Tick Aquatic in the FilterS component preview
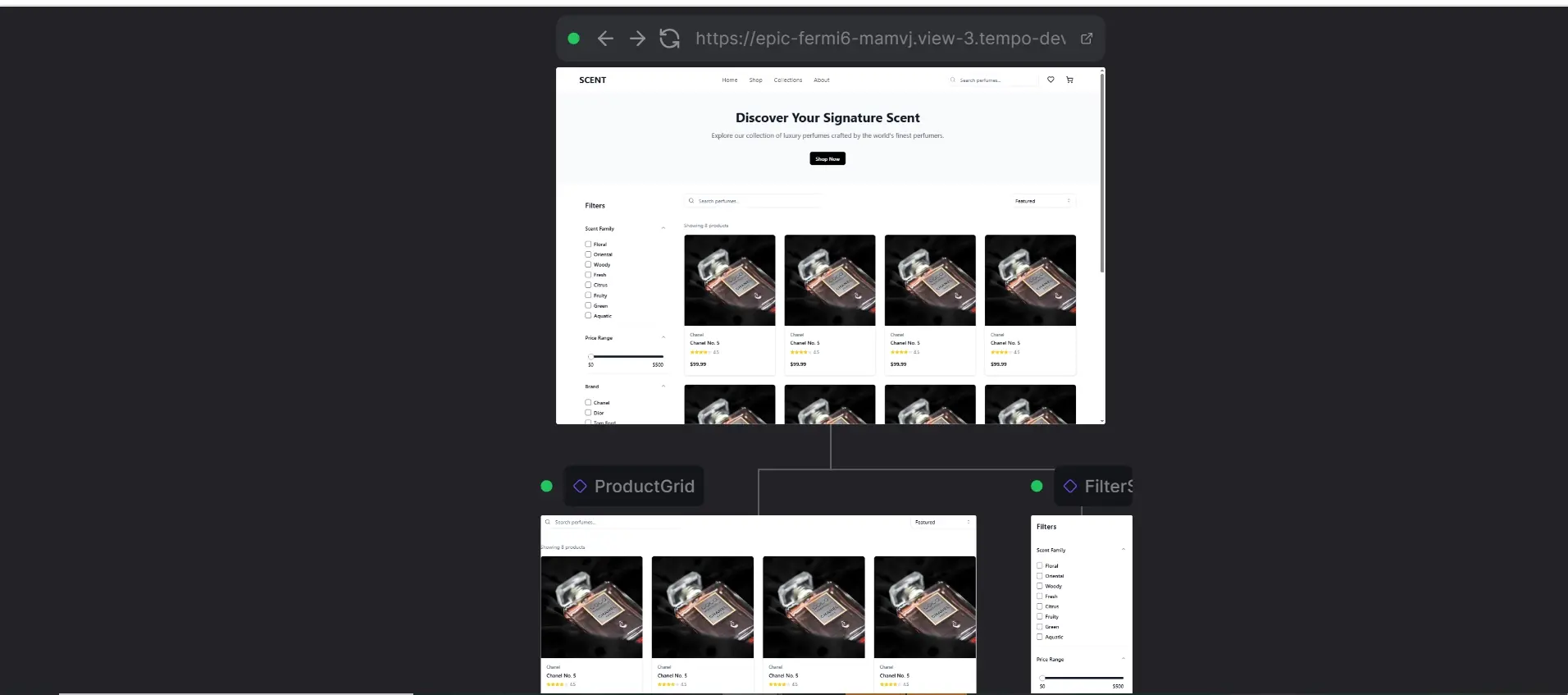 click(x=1040, y=637)
